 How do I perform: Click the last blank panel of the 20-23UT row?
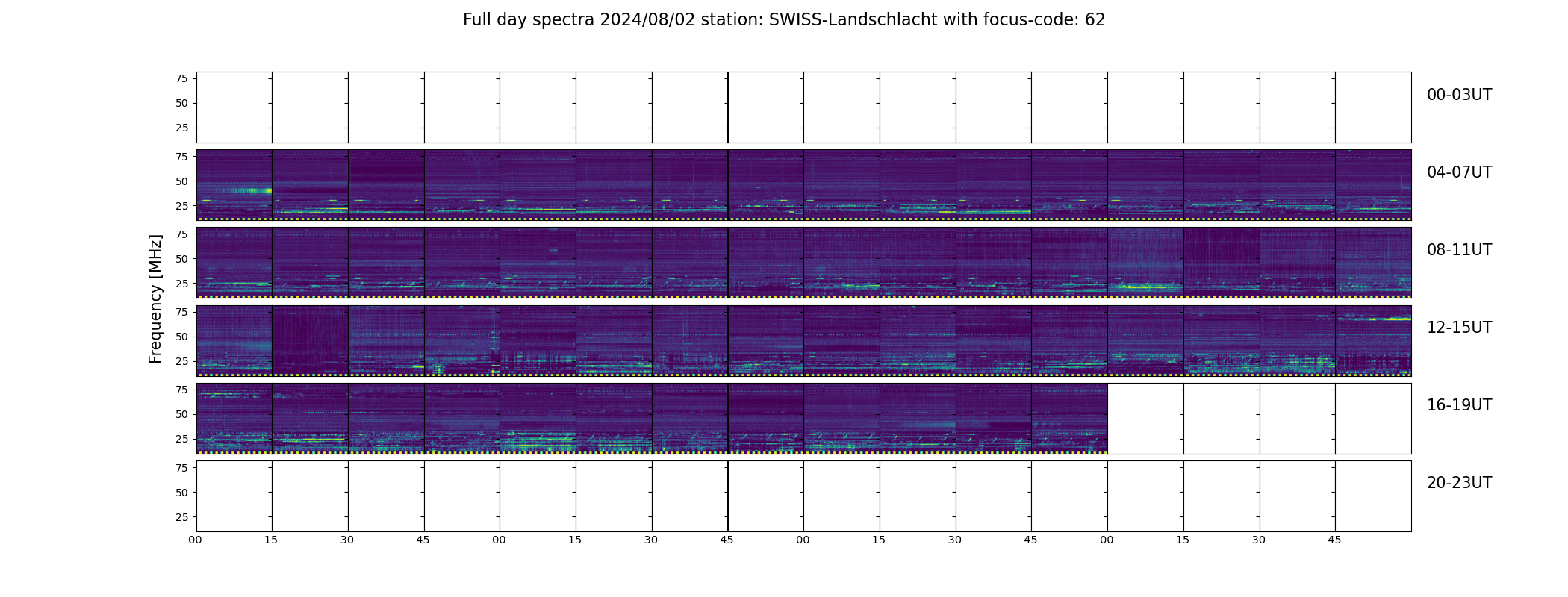[x=1373, y=496]
